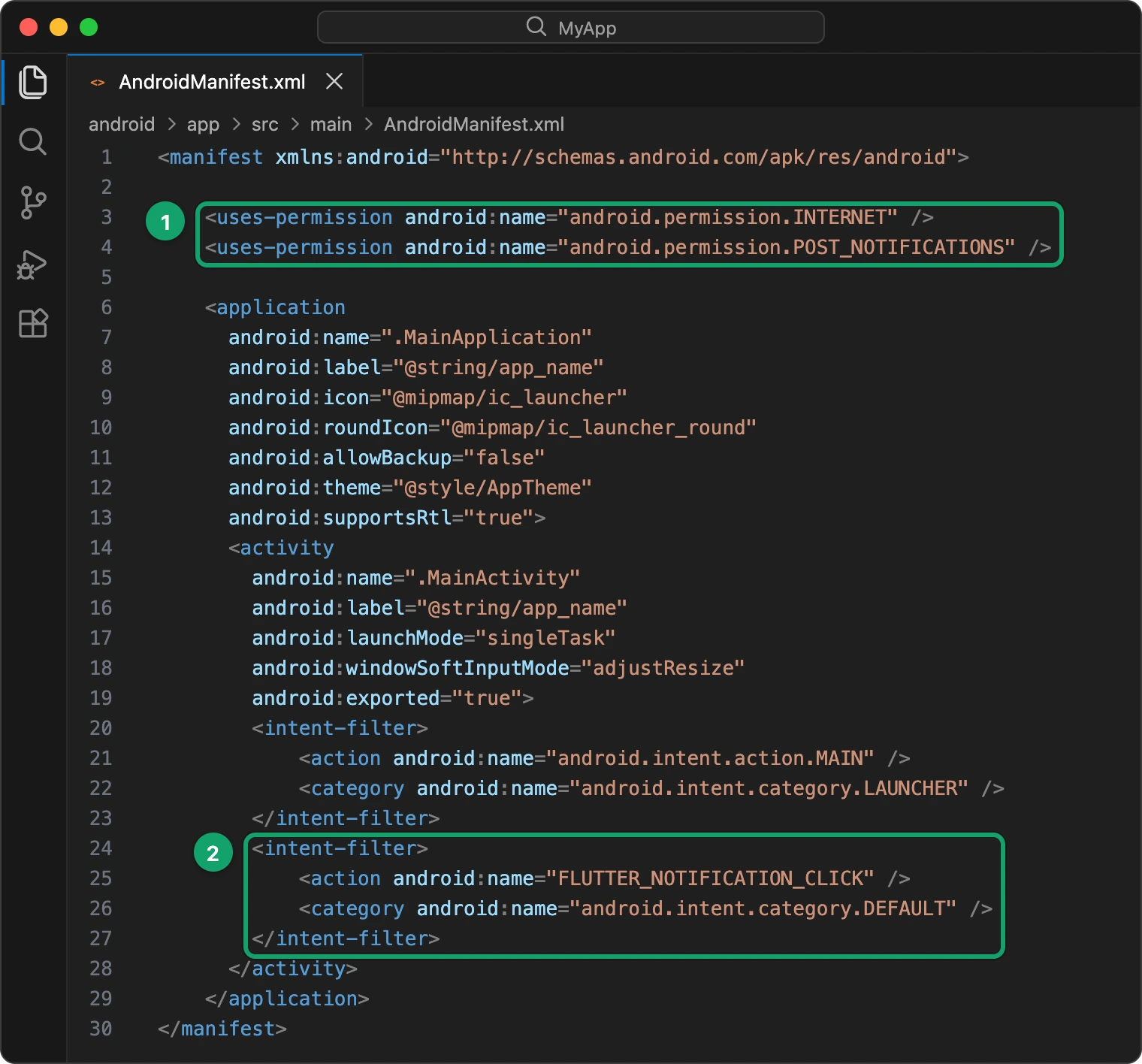
Task: Click the android:allowBackup="false" attribute
Action: coord(387,458)
